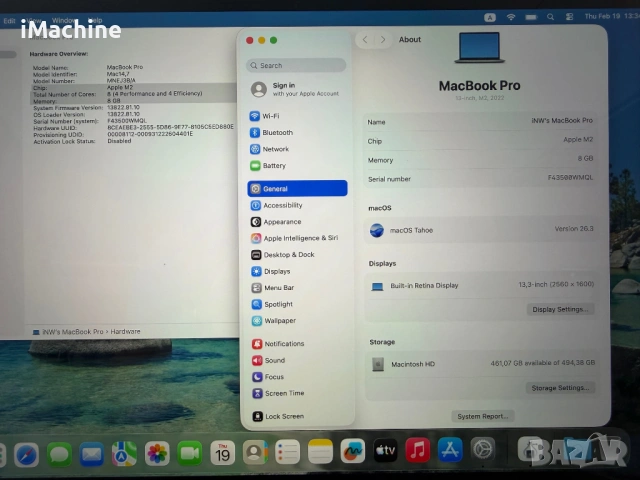640x480 pixels.
Task: Open Displays settings in sidebar
Action: pos(297,271)
